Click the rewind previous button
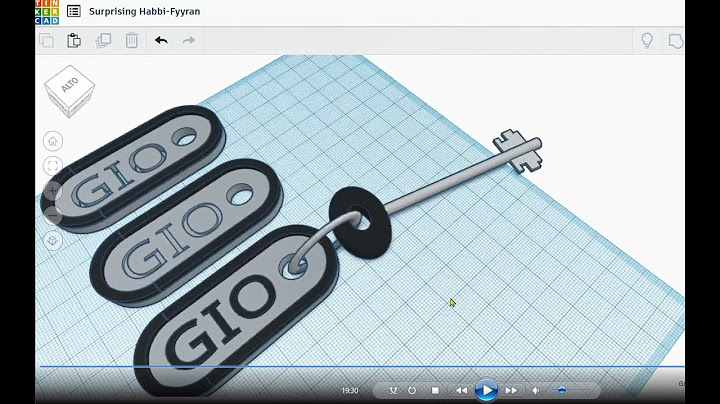 [461, 390]
